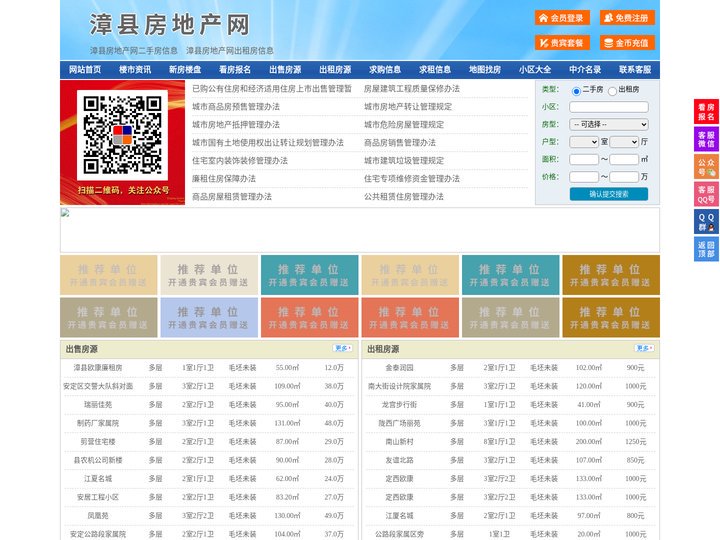Click the 客服微信 purple side icon
Viewport: 720px width, 540px height.
click(706, 139)
